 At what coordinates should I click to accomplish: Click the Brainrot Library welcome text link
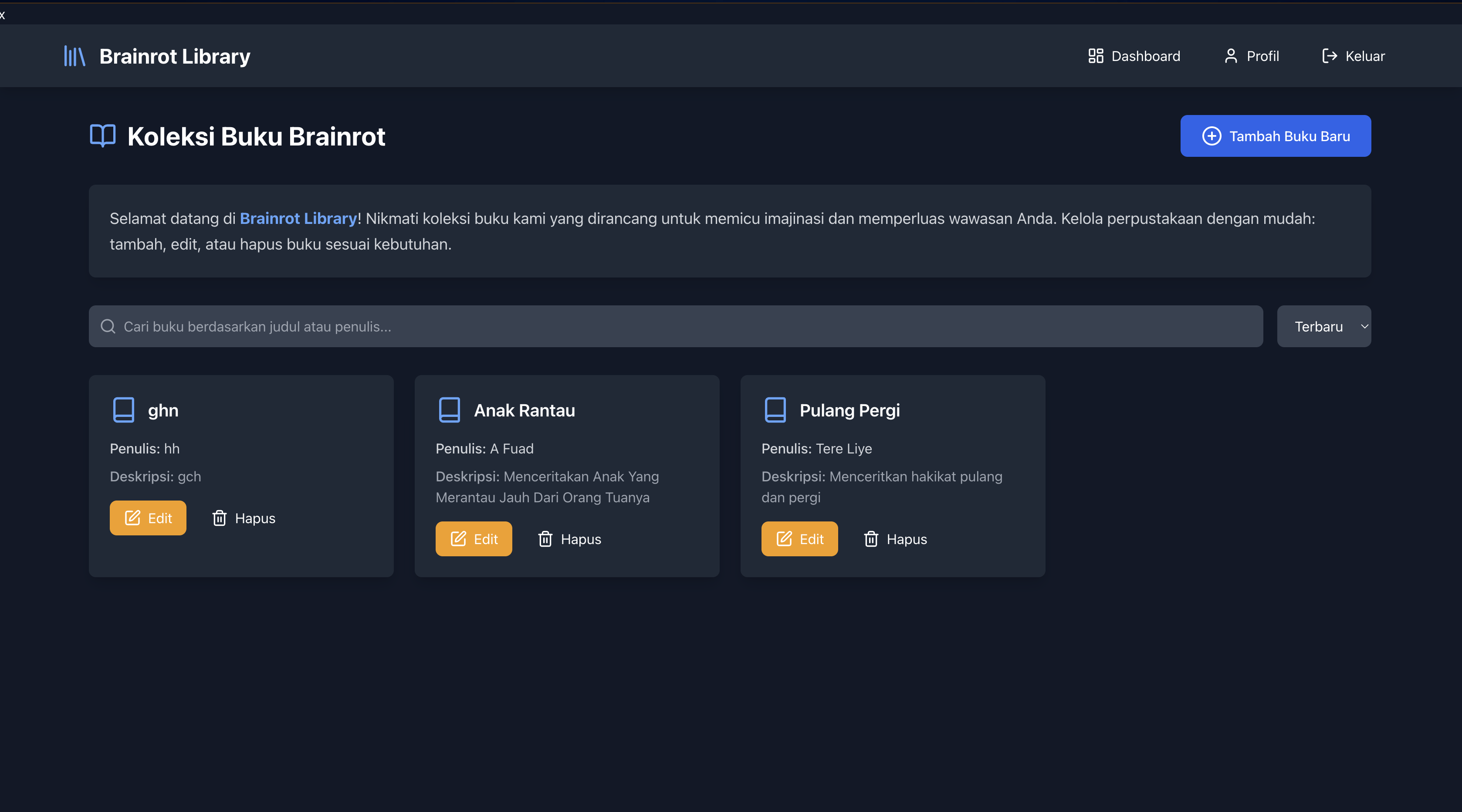click(x=298, y=218)
